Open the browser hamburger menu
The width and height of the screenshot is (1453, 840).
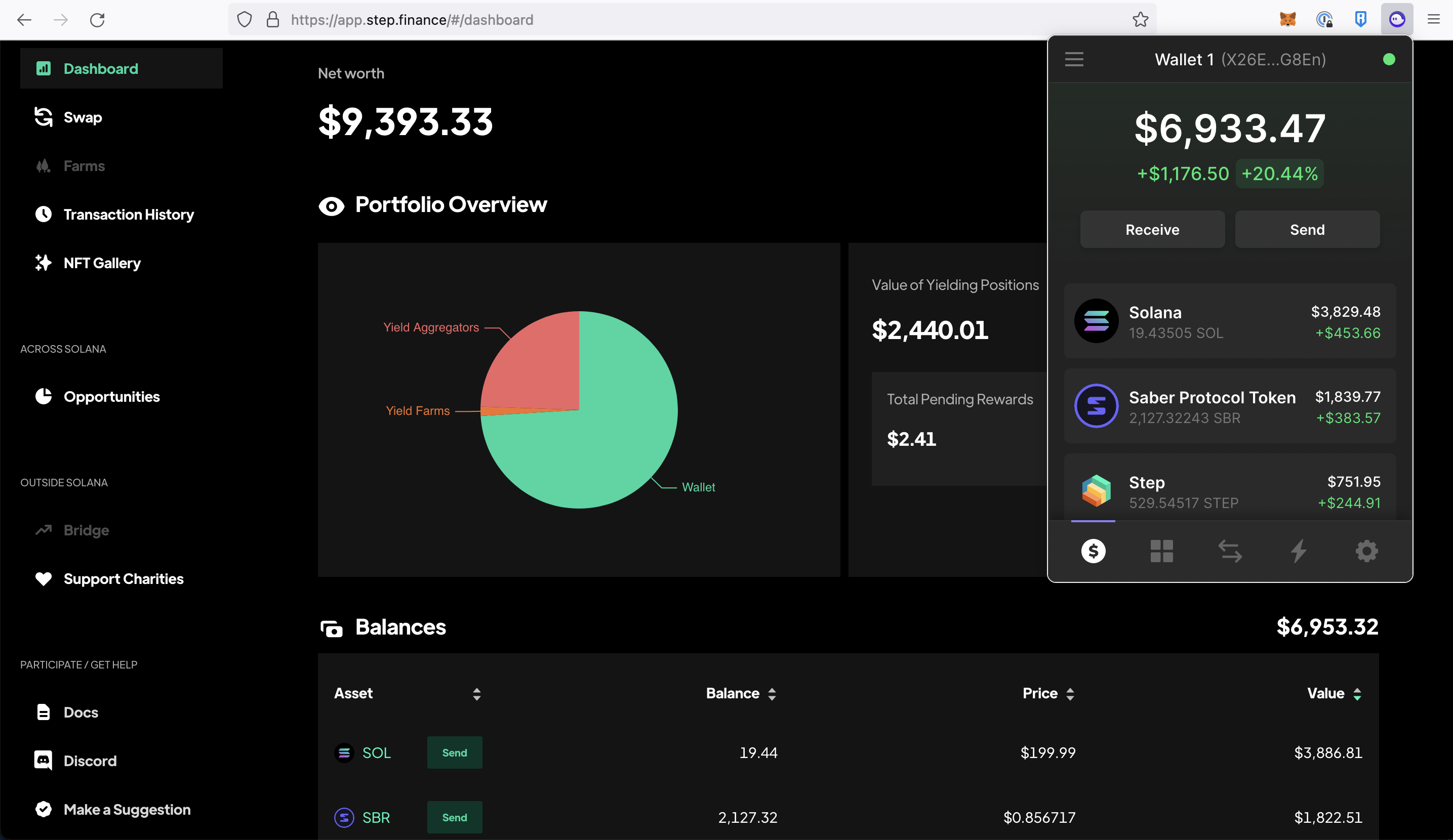coord(1433,20)
